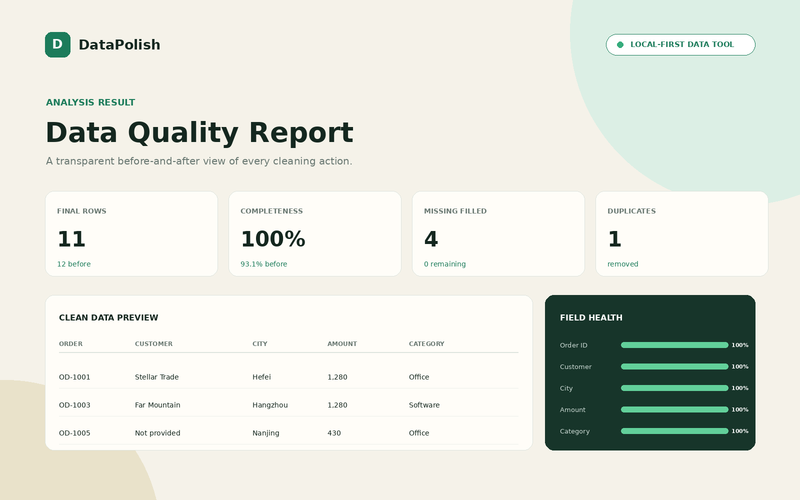Image resolution: width=800 pixels, height=500 pixels.
Task: Click the Customer field health label
Action: point(576,367)
